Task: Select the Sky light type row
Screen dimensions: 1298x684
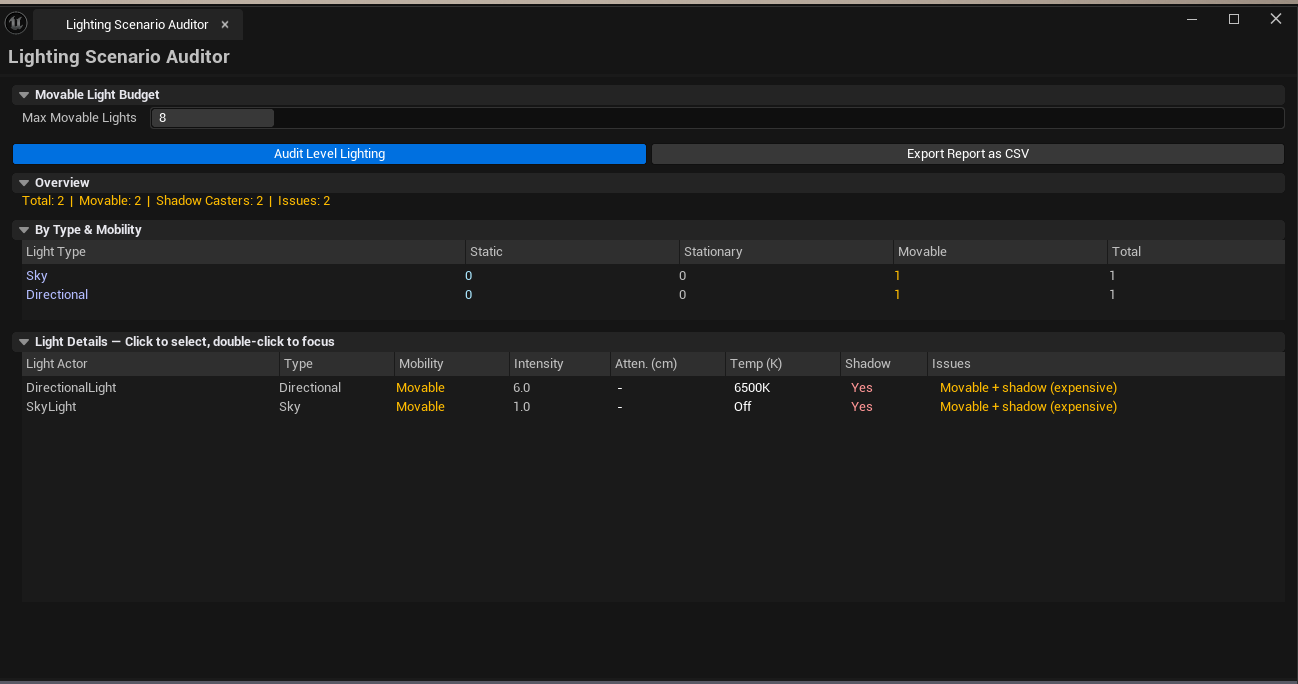Action: (653, 276)
